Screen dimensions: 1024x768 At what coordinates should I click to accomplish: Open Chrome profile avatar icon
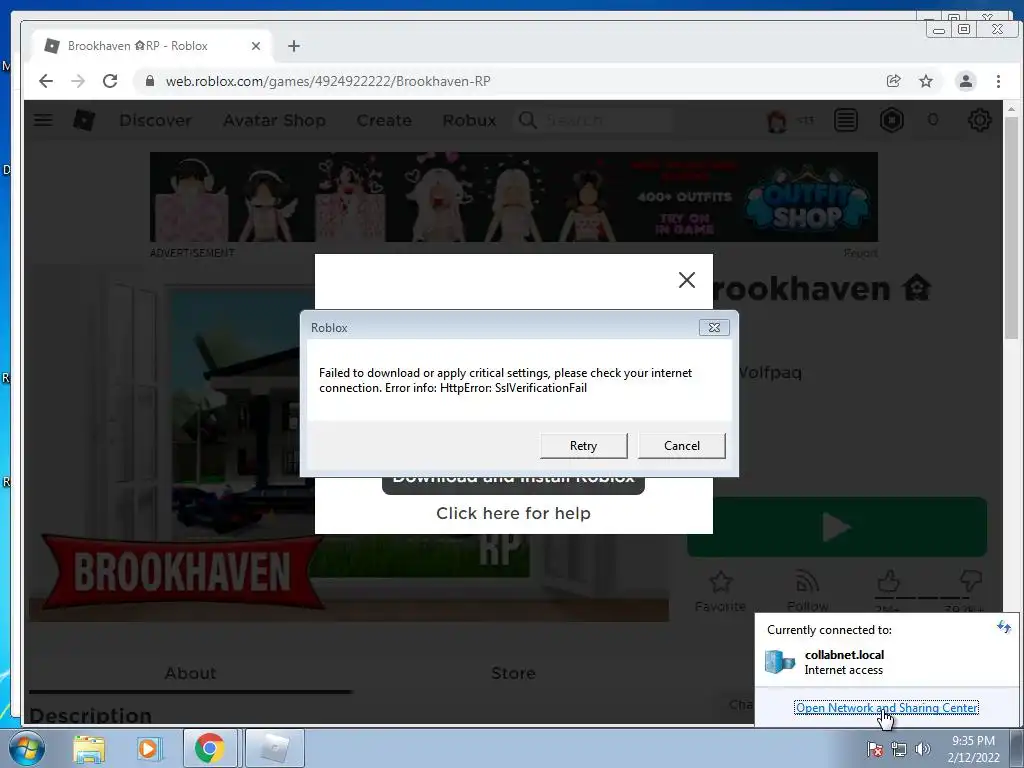click(966, 81)
